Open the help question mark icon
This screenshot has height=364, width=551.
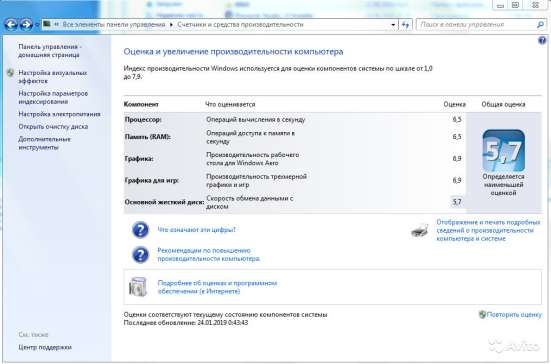542,41
